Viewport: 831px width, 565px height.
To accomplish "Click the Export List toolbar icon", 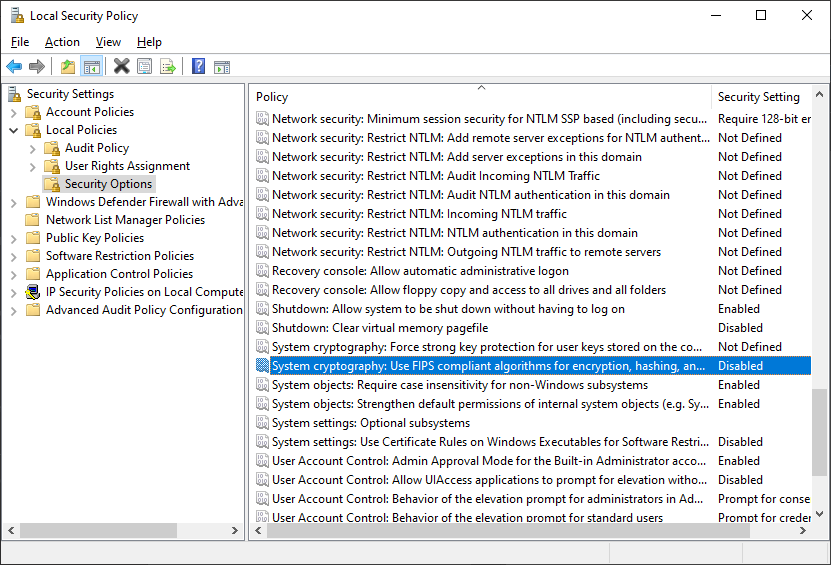I will (168, 67).
